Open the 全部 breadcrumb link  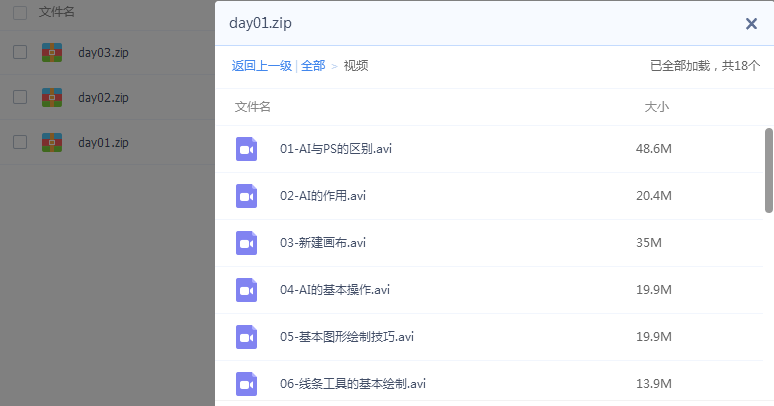313,66
